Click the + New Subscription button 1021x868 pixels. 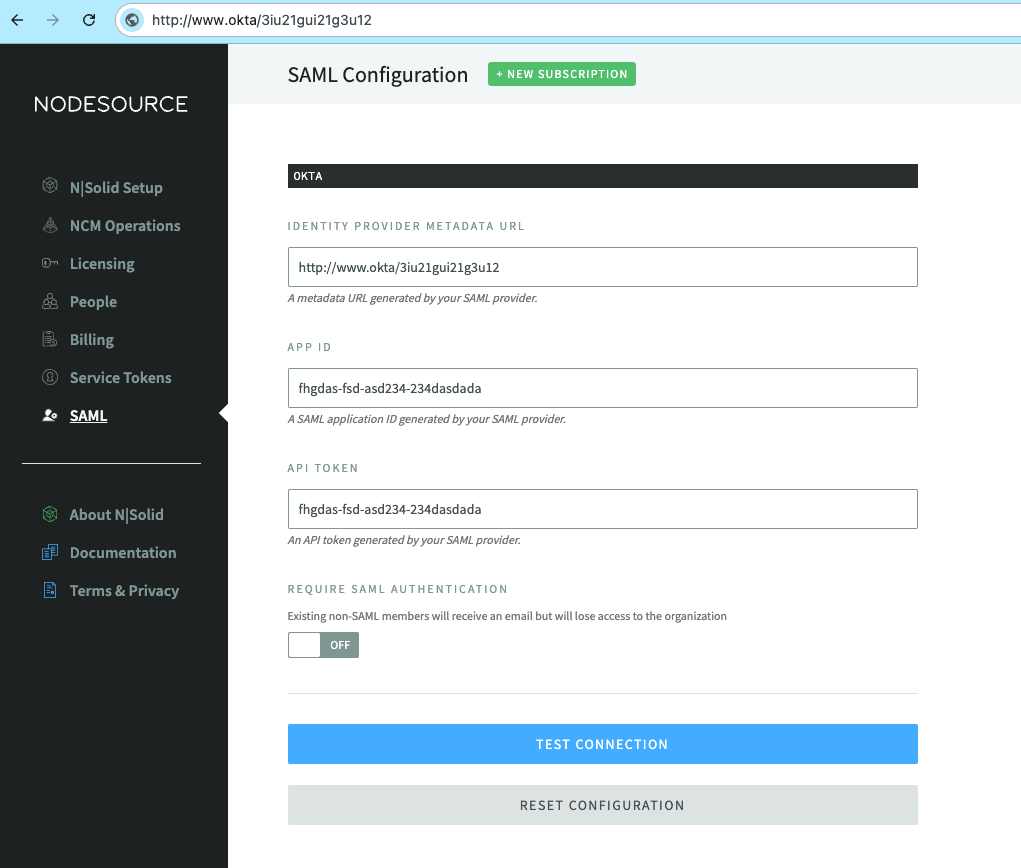tap(562, 74)
